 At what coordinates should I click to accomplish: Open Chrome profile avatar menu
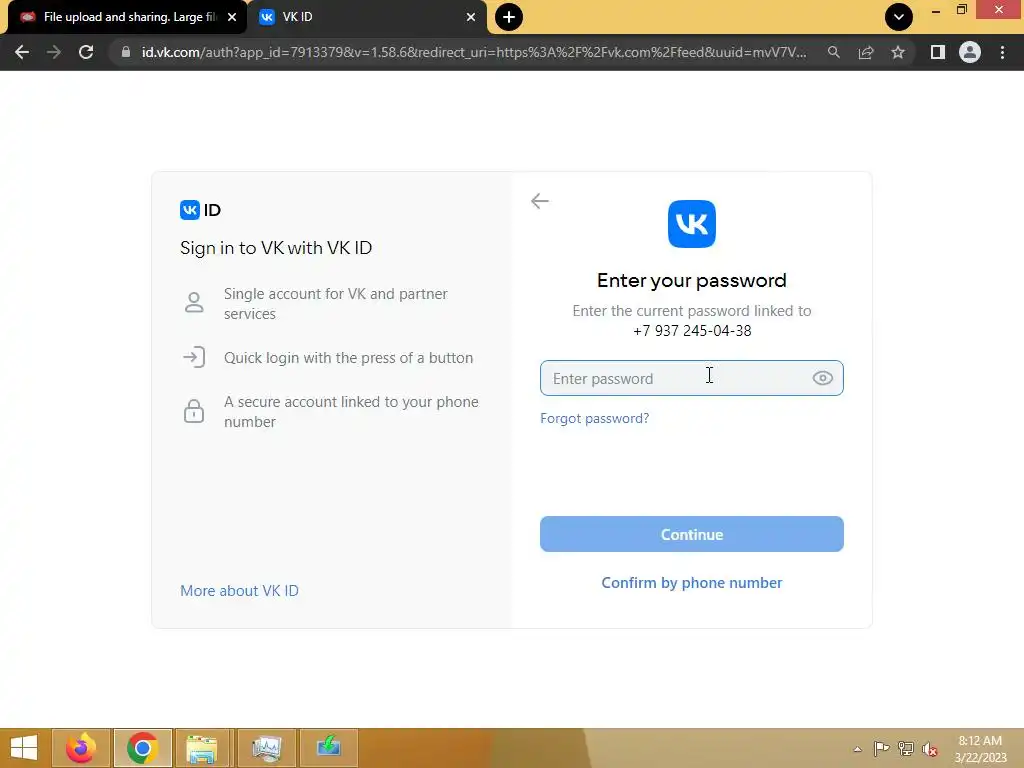click(970, 52)
